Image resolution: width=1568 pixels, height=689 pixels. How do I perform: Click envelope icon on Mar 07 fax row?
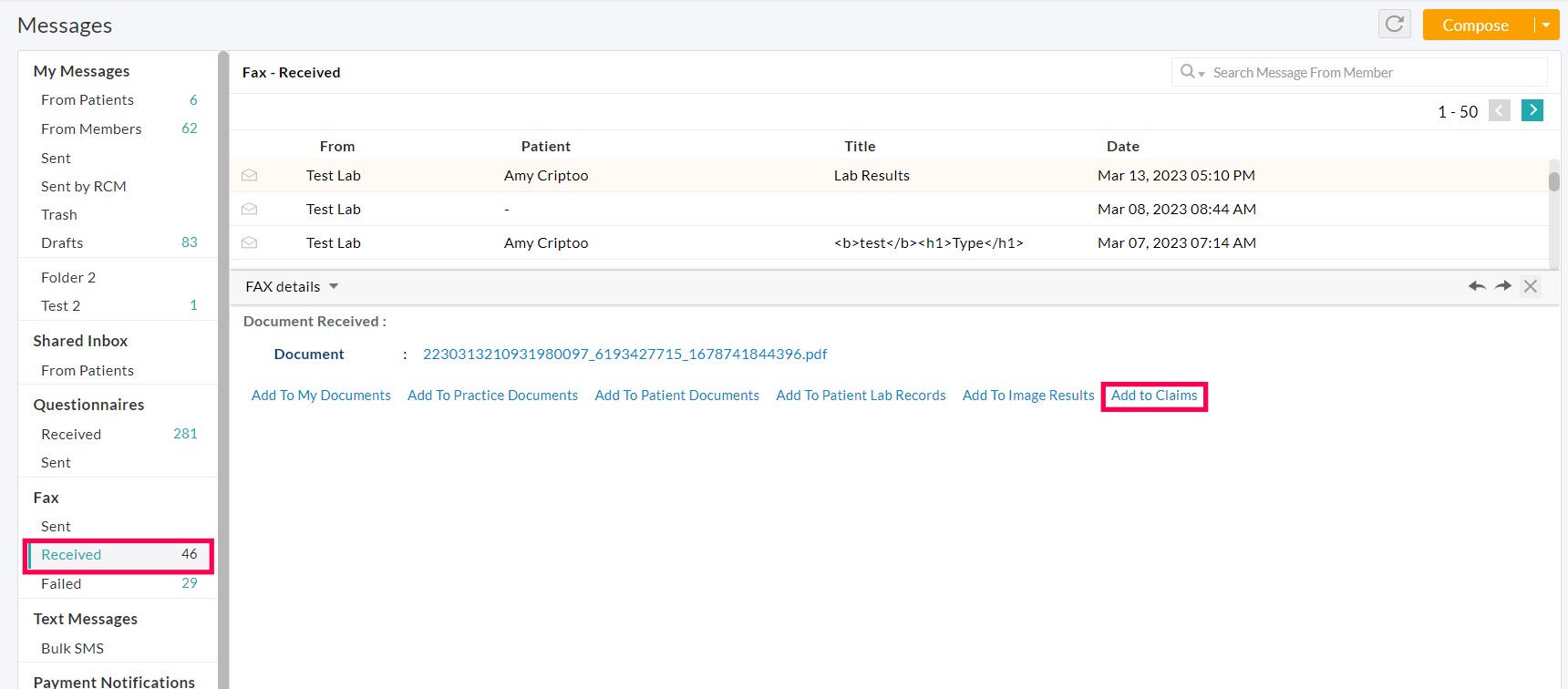(249, 243)
